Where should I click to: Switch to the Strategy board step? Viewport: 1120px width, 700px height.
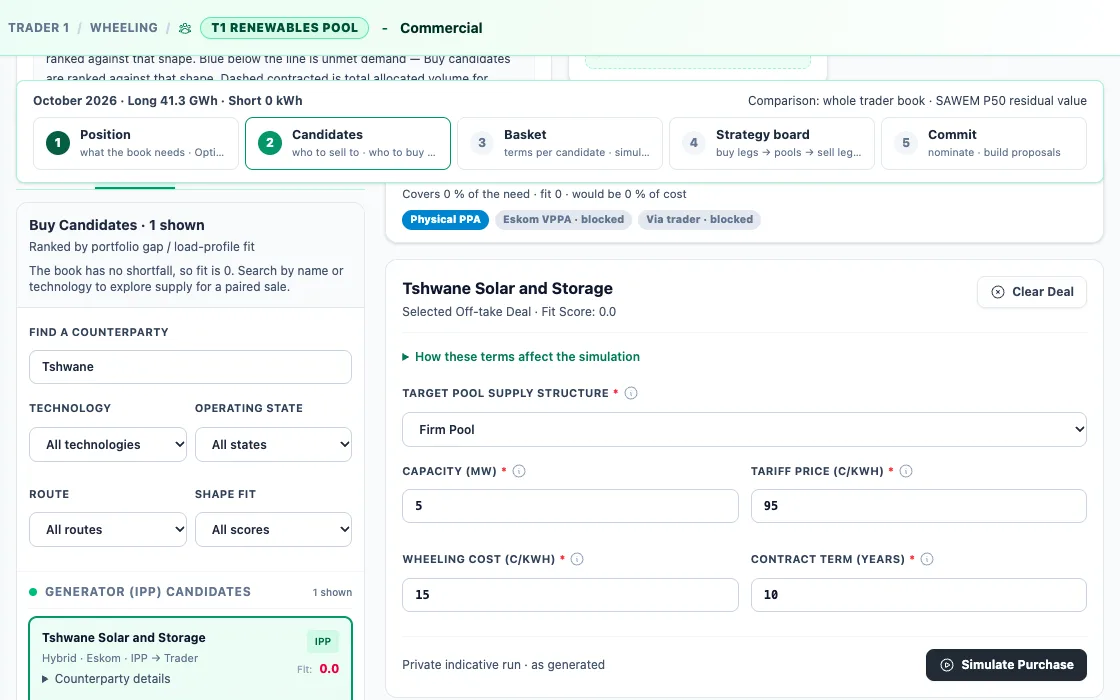[771, 143]
